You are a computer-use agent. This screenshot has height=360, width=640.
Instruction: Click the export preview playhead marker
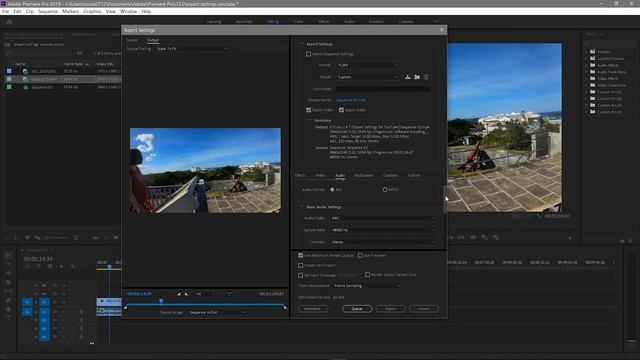click(x=161, y=301)
